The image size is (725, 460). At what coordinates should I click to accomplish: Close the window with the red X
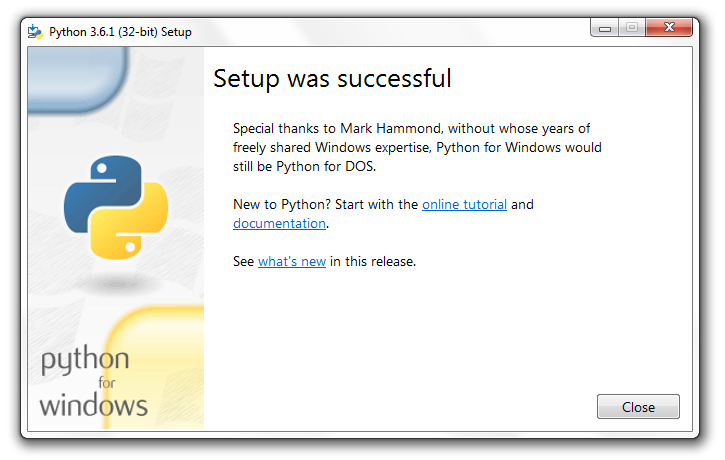[668, 29]
